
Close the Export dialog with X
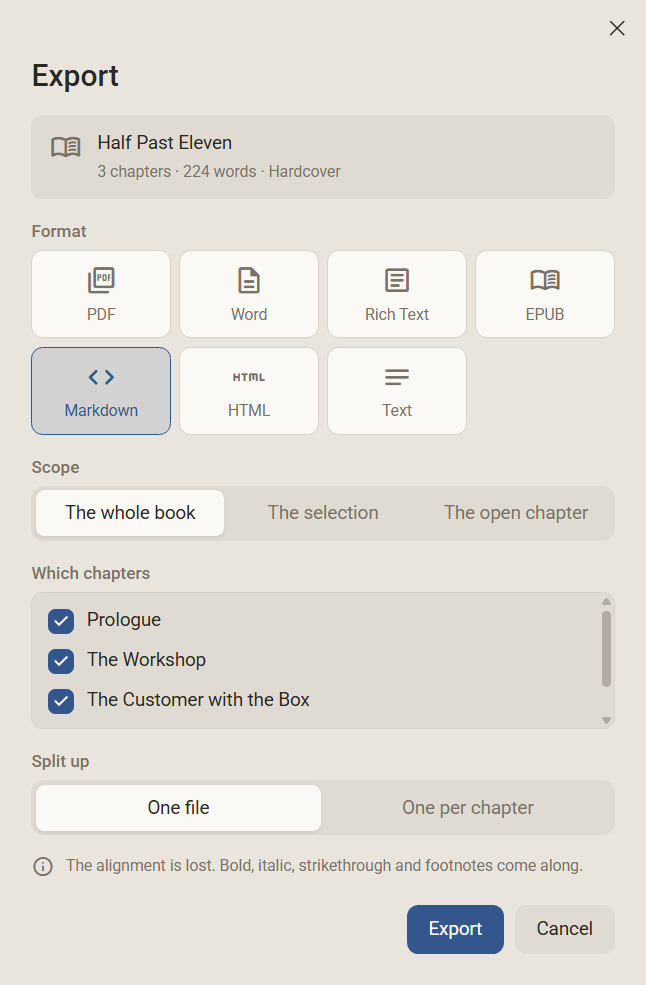(x=617, y=28)
